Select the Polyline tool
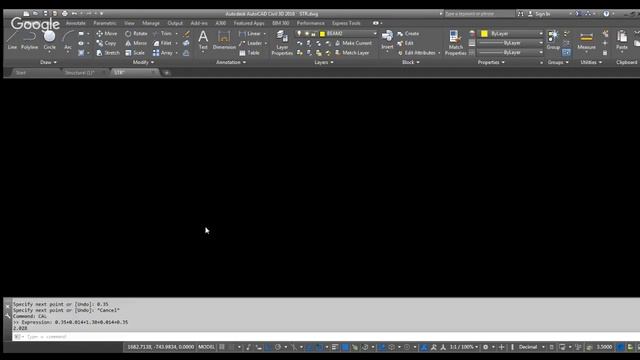This screenshot has height=360, width=640. [x=29, y=41]
